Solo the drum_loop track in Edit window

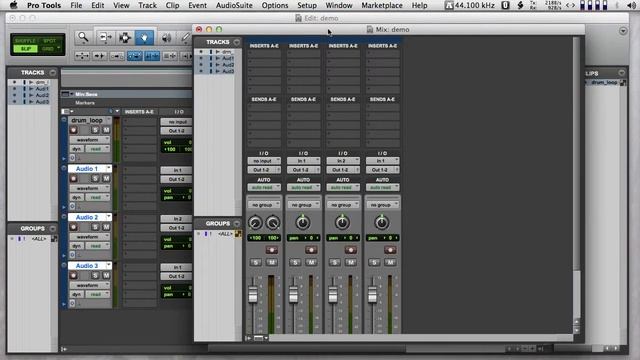[95, 130]
